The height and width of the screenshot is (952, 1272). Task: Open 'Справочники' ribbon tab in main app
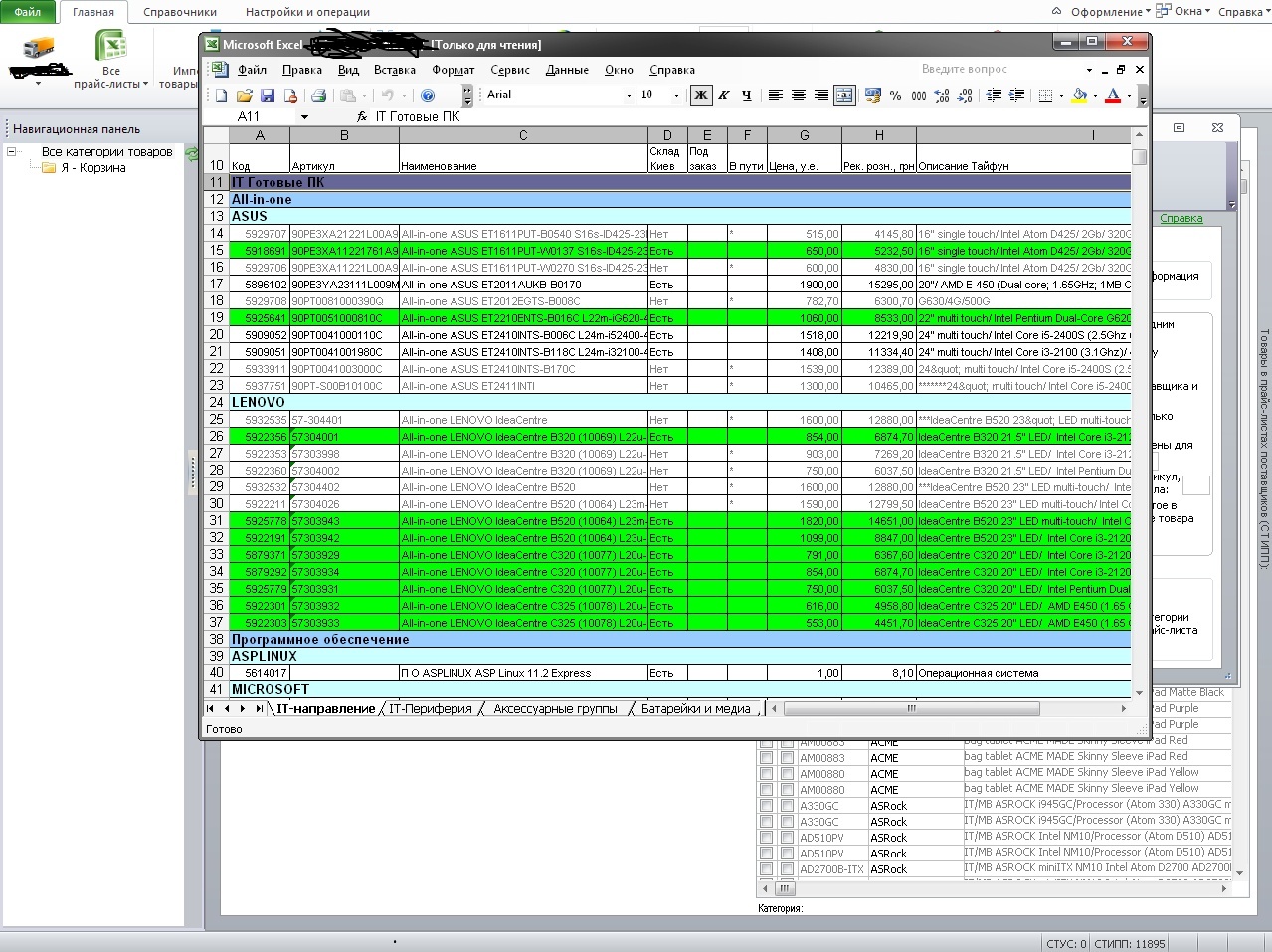(x=180, y=12)
